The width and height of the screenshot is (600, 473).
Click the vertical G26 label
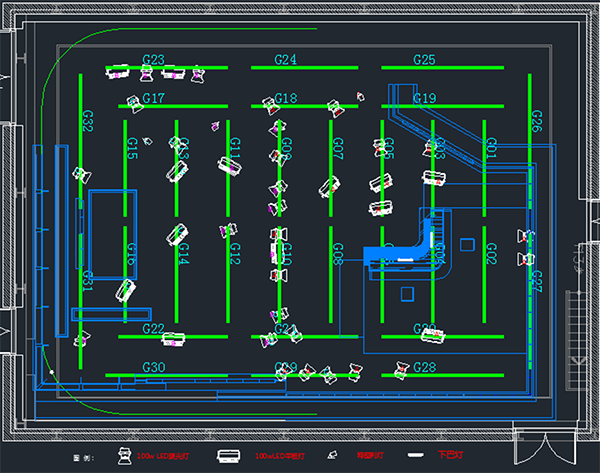coord(537,121)
